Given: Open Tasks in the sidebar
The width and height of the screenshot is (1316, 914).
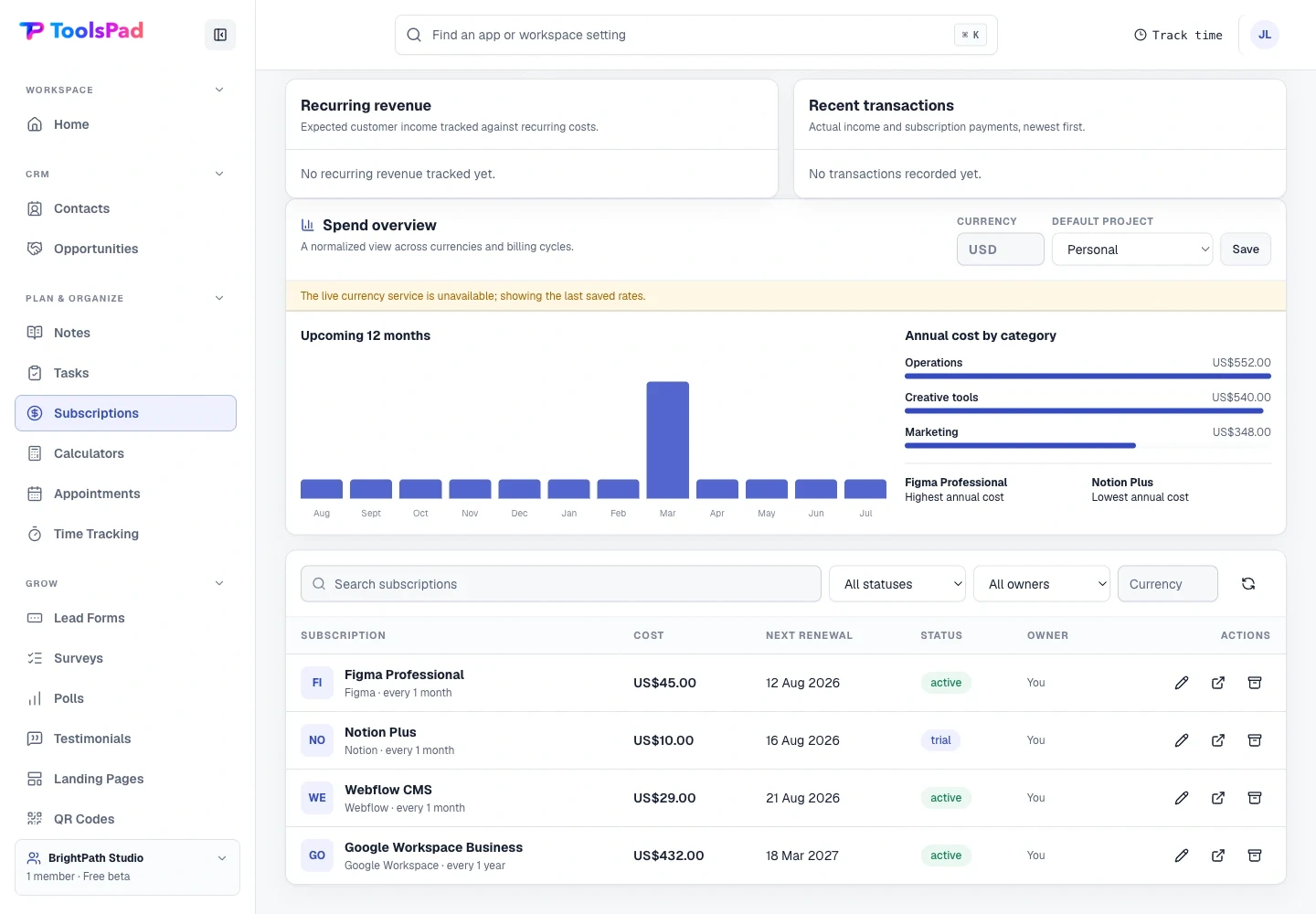Looking at the screenshot, I should [125, 373].
